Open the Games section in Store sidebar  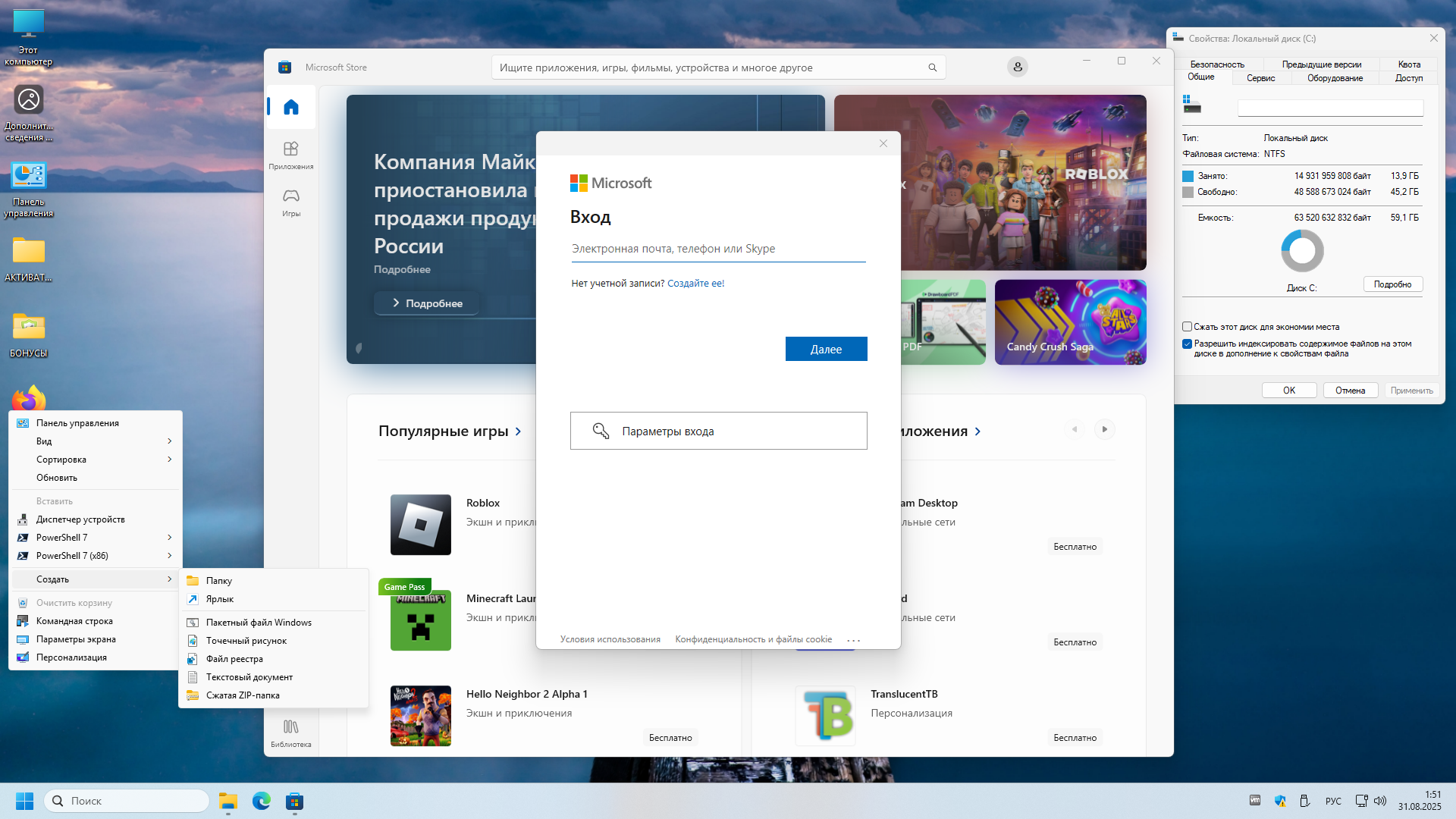coord(291,202)
